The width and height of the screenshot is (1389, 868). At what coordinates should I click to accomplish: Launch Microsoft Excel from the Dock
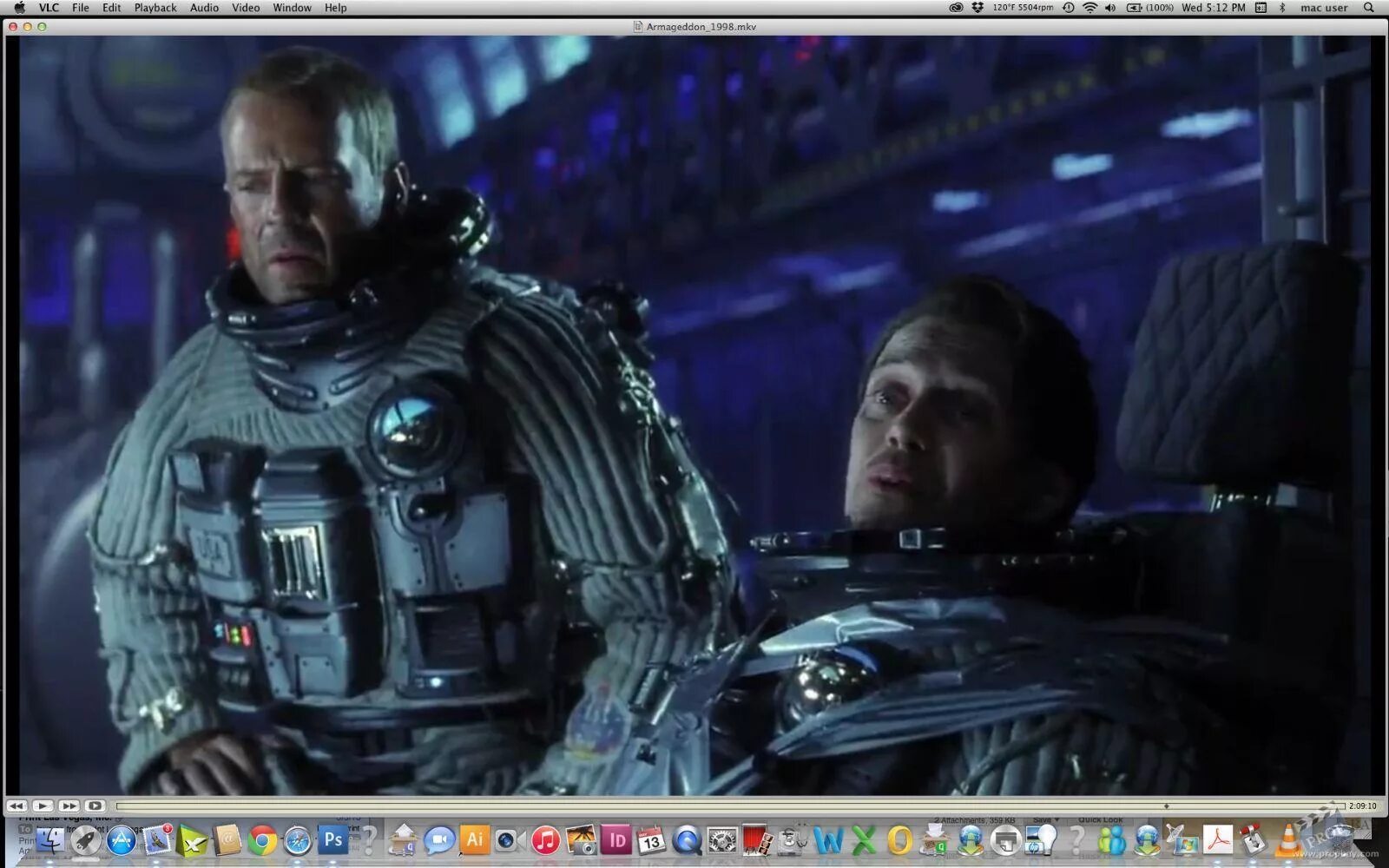864,840
